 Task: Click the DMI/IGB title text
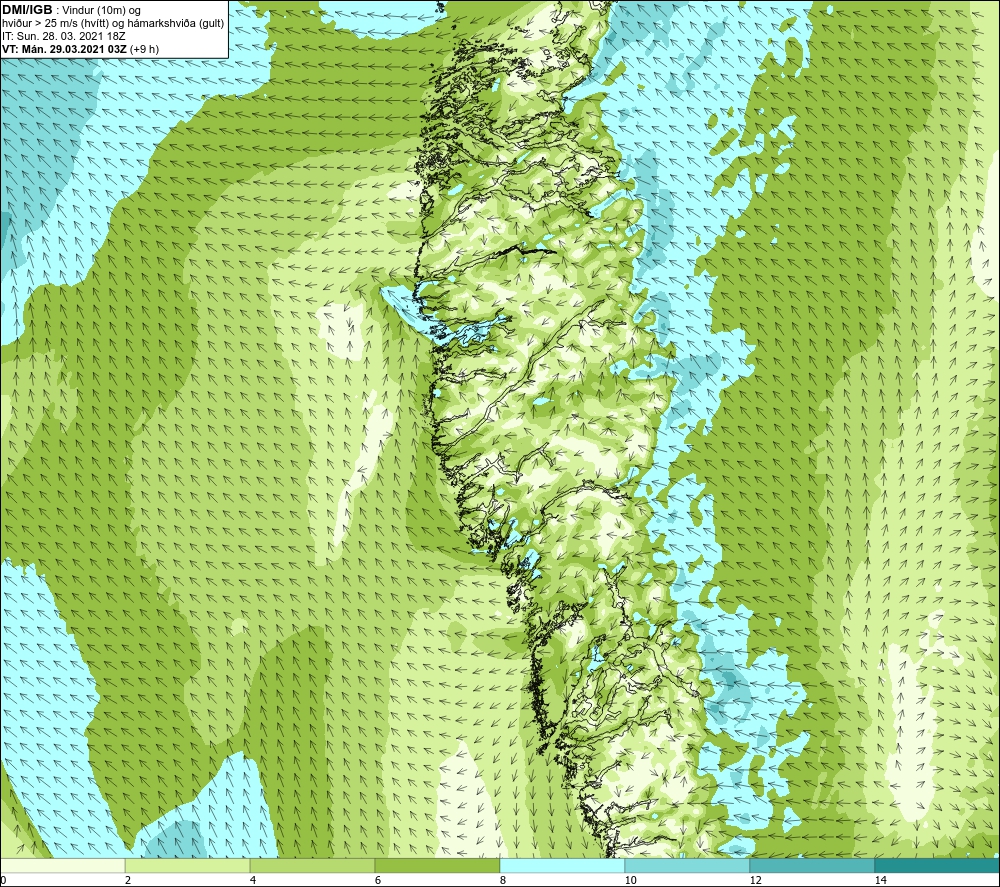pyautogui.click(x=27, y=10)
